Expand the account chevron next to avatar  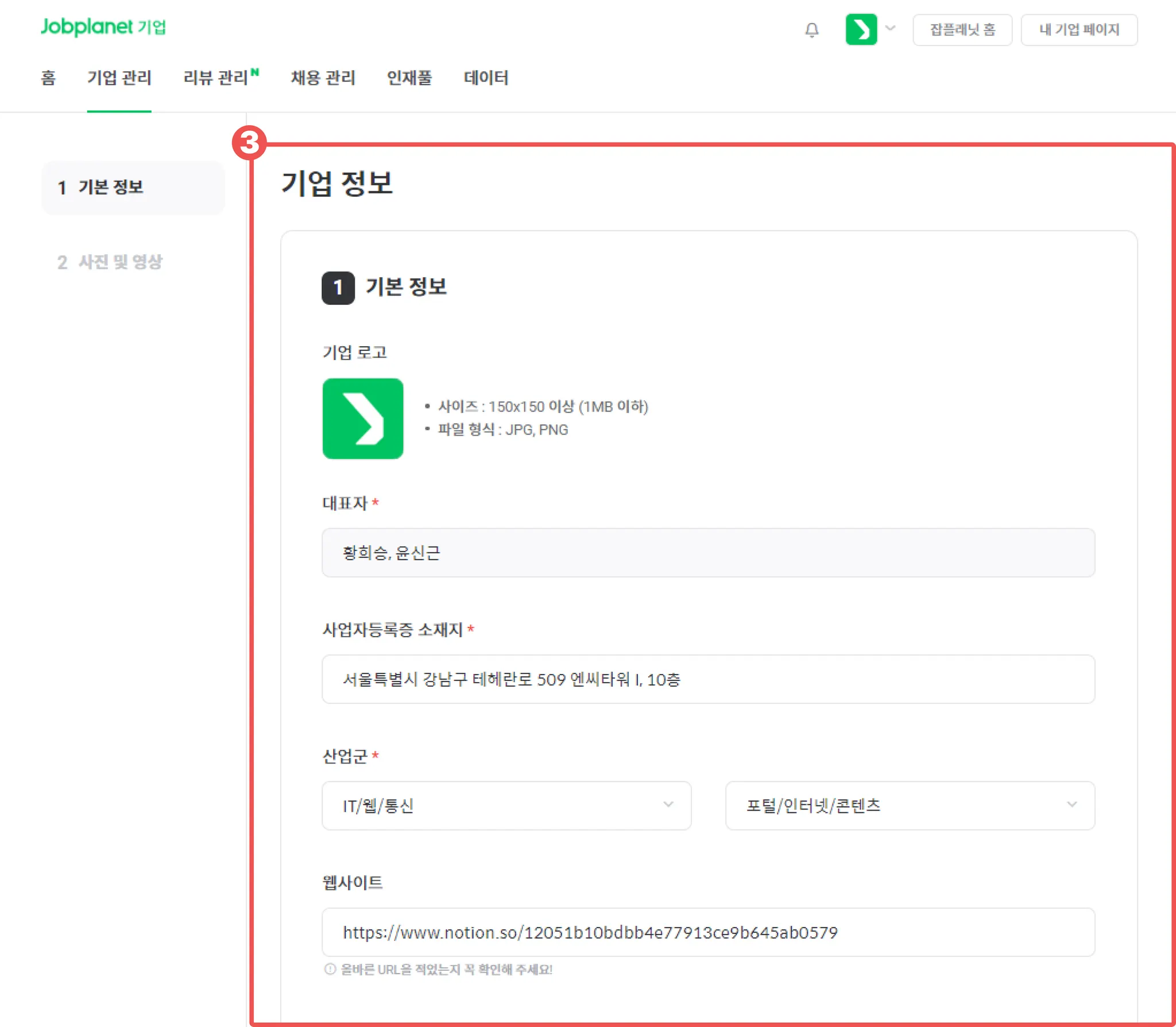pos(890,28)
